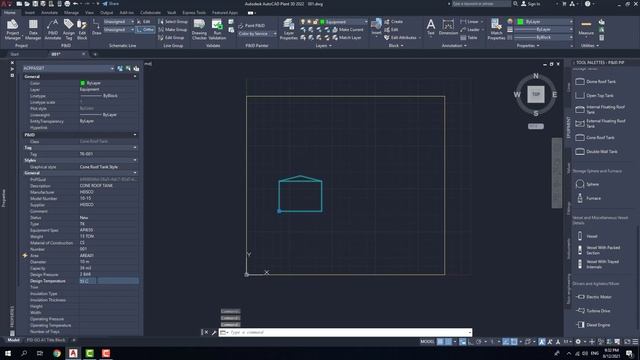
Task: Toggle snap mode in status bar
Action: [x=448, y=342]
